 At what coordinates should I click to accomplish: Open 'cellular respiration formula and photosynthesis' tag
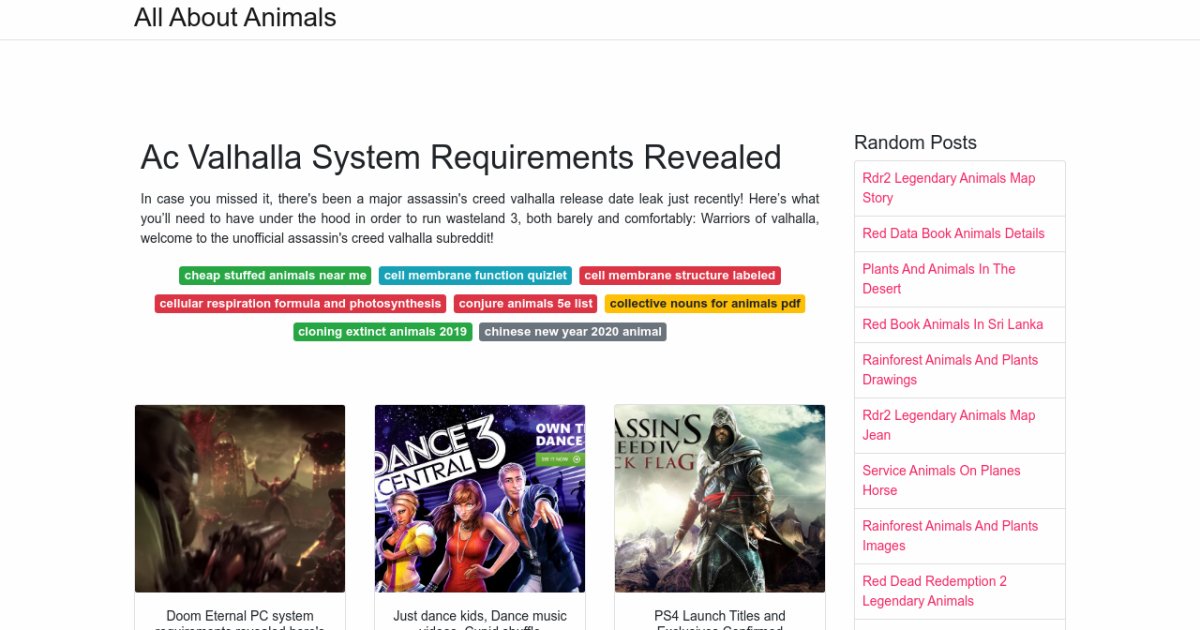pyautogui.click(x=300, y=304)
